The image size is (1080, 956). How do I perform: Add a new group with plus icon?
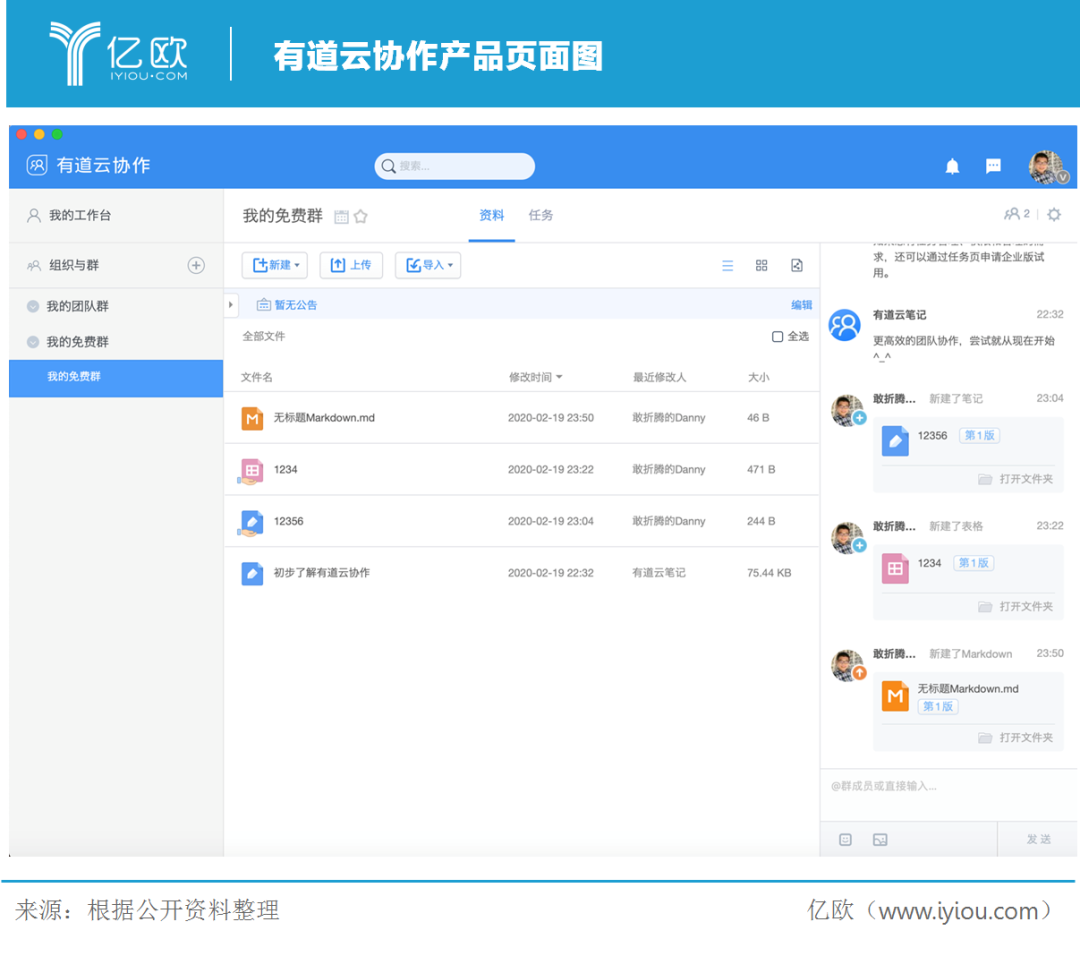(196, 265)
